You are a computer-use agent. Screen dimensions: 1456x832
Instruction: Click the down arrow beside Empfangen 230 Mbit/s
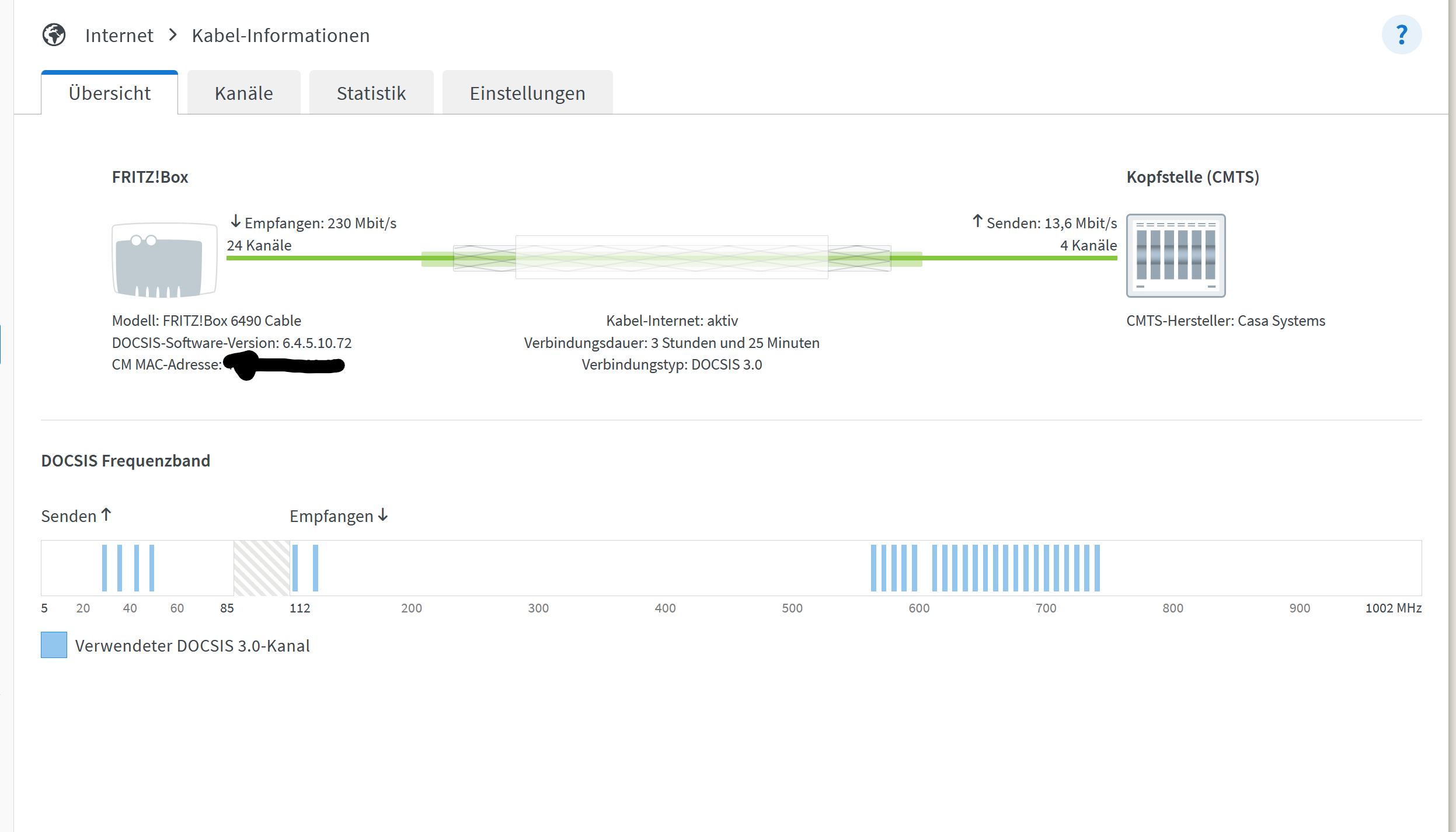pyautogui.click(x=236, y=221)
